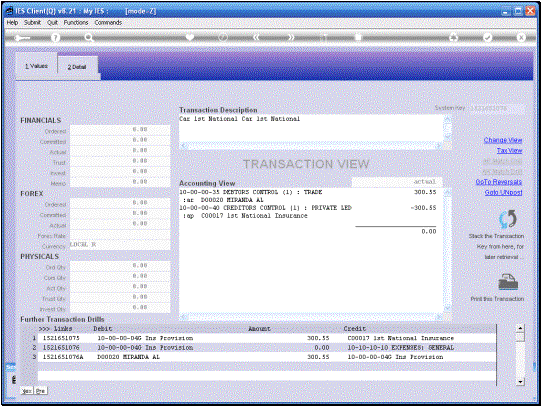541x406 pixels.
Task: Click the Pre button below drills list
Action: pyautogui.click(x=40, y=391)
